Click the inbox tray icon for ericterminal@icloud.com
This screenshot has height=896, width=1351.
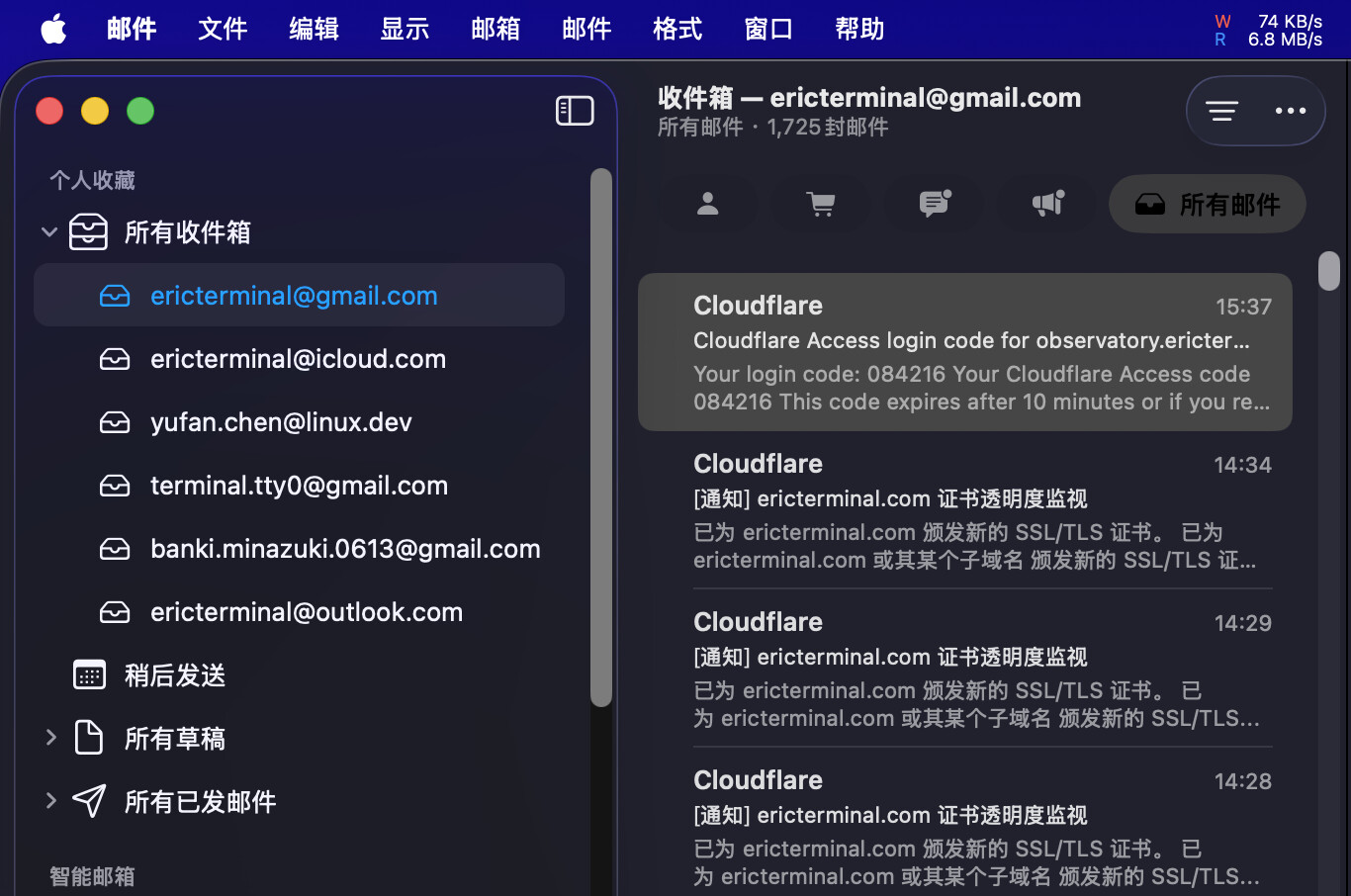[115, 359]
